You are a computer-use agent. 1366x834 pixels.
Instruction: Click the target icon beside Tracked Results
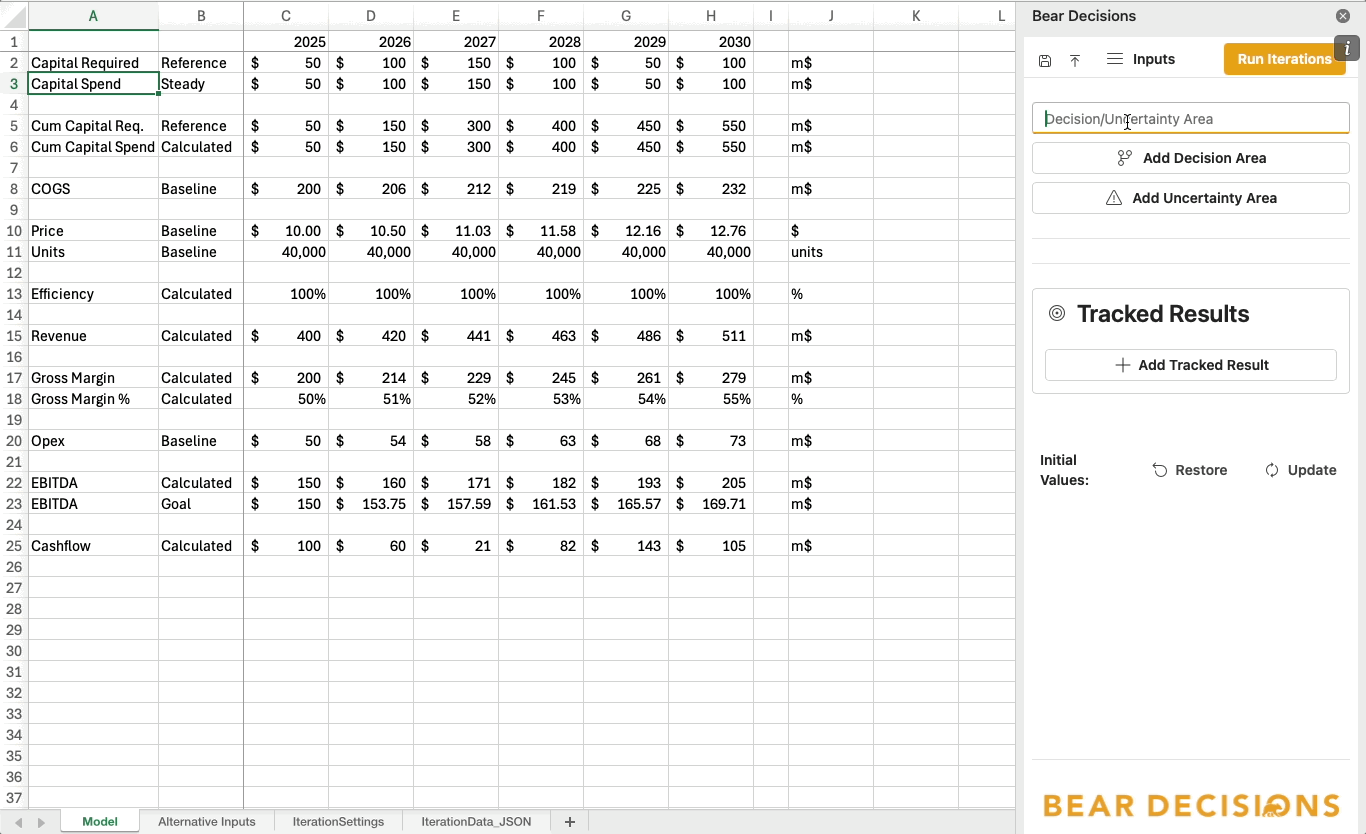pos(1057,314)
